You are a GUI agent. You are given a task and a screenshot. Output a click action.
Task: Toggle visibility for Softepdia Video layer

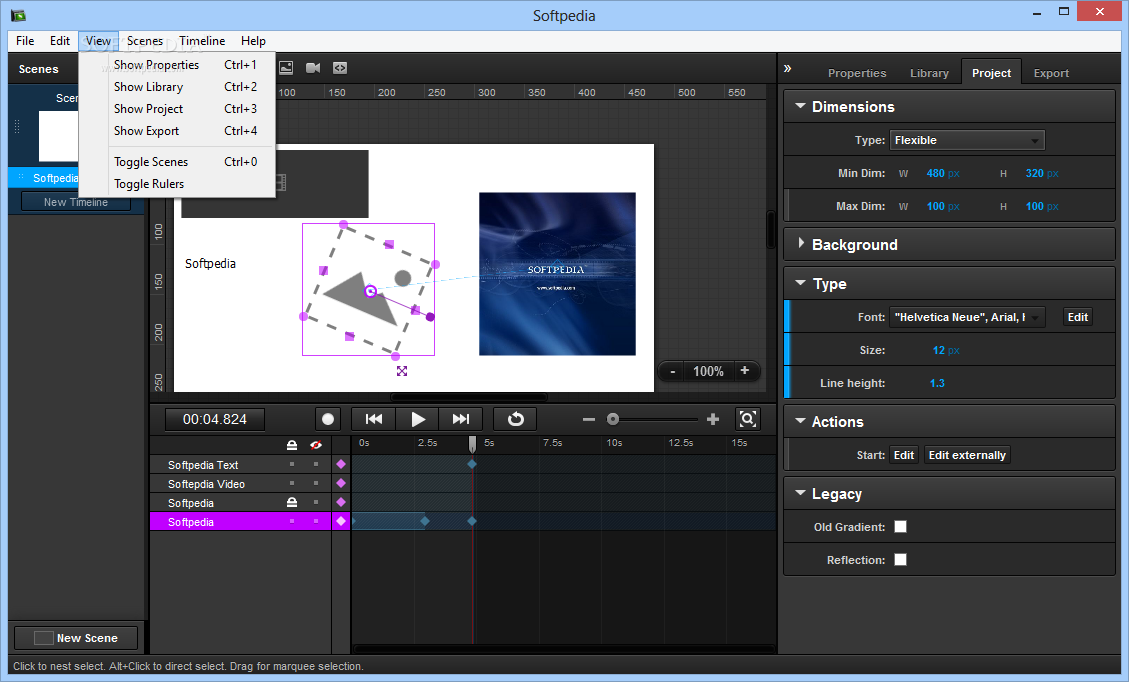tap(315, 483)
